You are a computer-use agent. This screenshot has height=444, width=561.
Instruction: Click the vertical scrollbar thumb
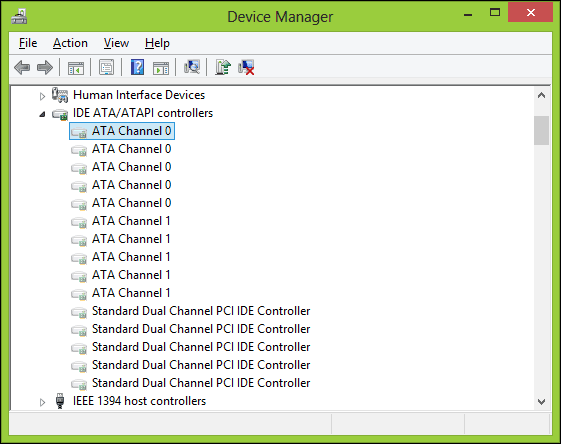[541, 130]
